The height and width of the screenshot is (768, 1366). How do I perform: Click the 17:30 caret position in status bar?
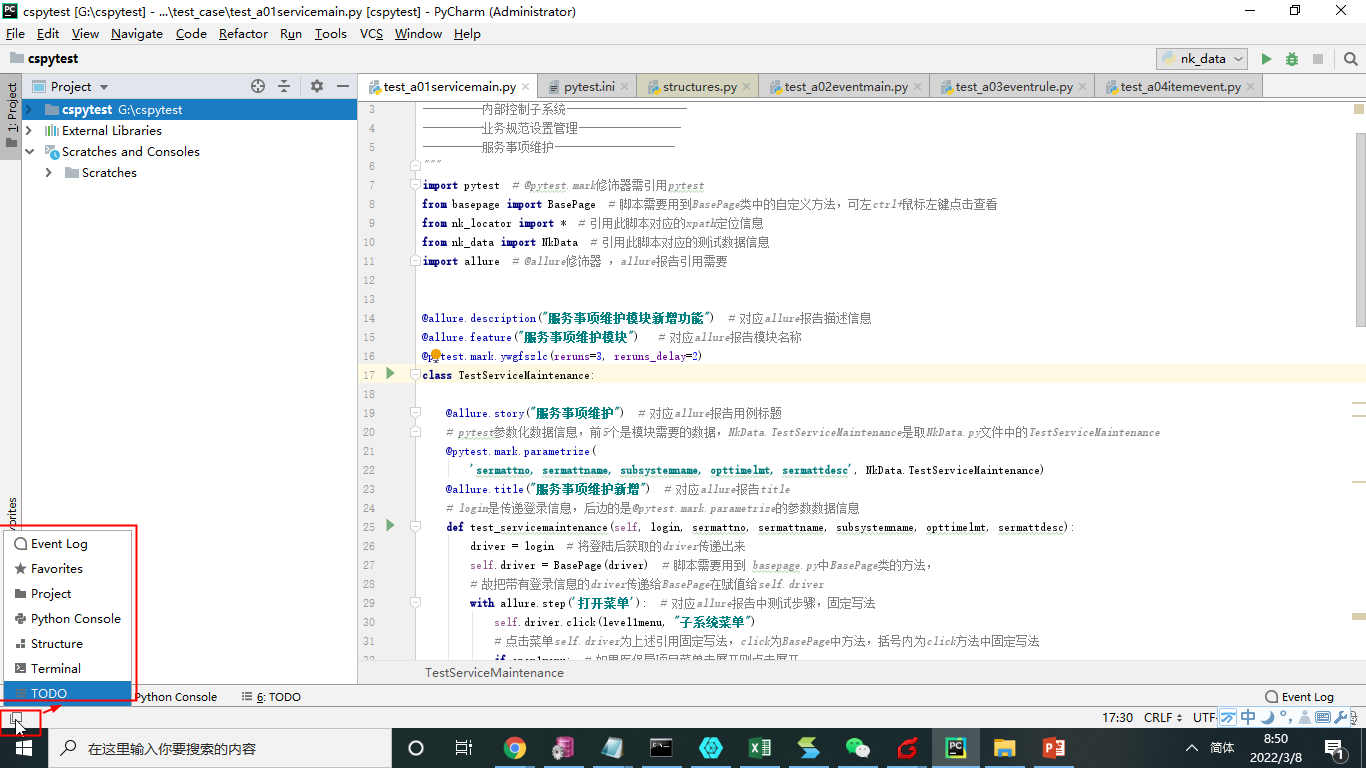[x=1117, y=717]
